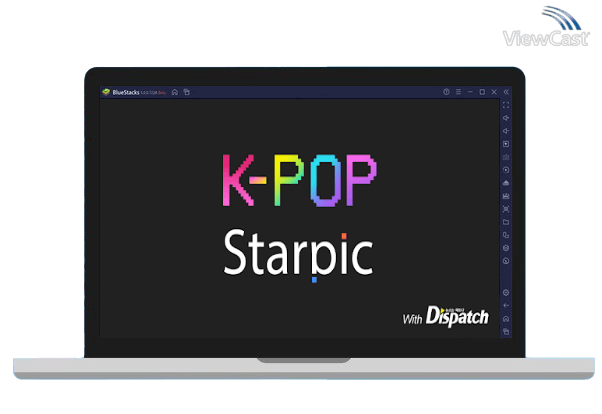Go back with the Android back arrow
This screenshot has height=414, width=602.
coord(506,306)
